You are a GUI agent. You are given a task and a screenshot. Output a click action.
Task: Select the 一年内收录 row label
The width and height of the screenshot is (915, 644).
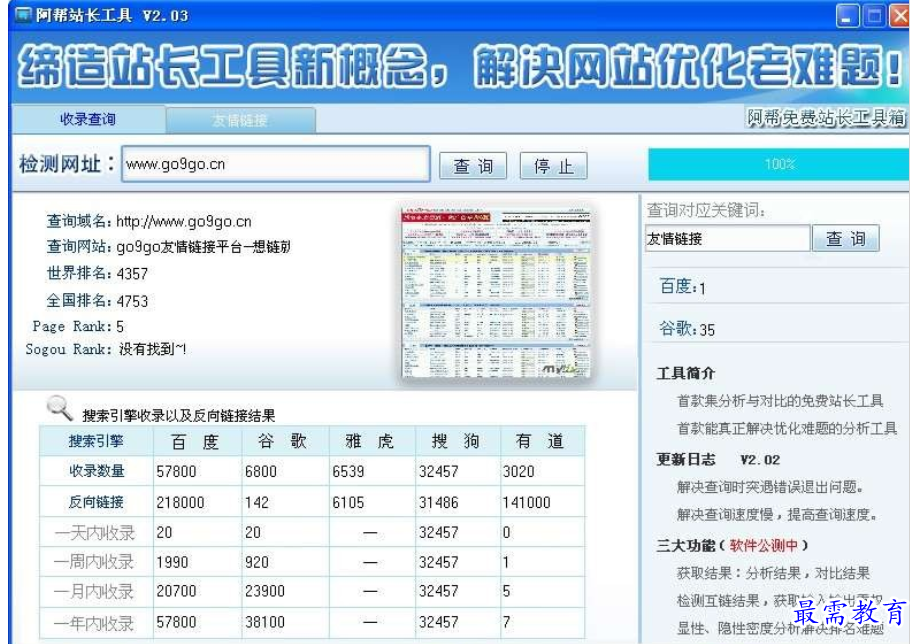click(x=94, y=623)
